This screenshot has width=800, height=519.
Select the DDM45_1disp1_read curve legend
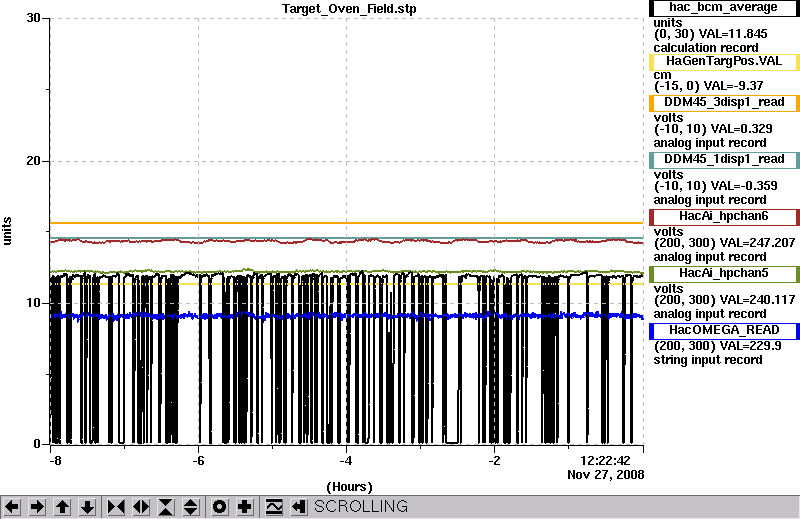tap(724, 160)
